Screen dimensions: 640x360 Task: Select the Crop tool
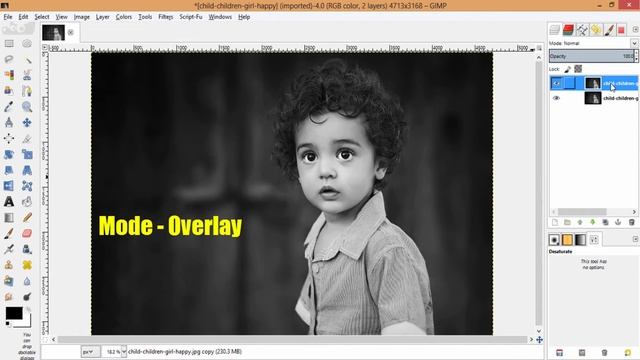click(27, 138)
